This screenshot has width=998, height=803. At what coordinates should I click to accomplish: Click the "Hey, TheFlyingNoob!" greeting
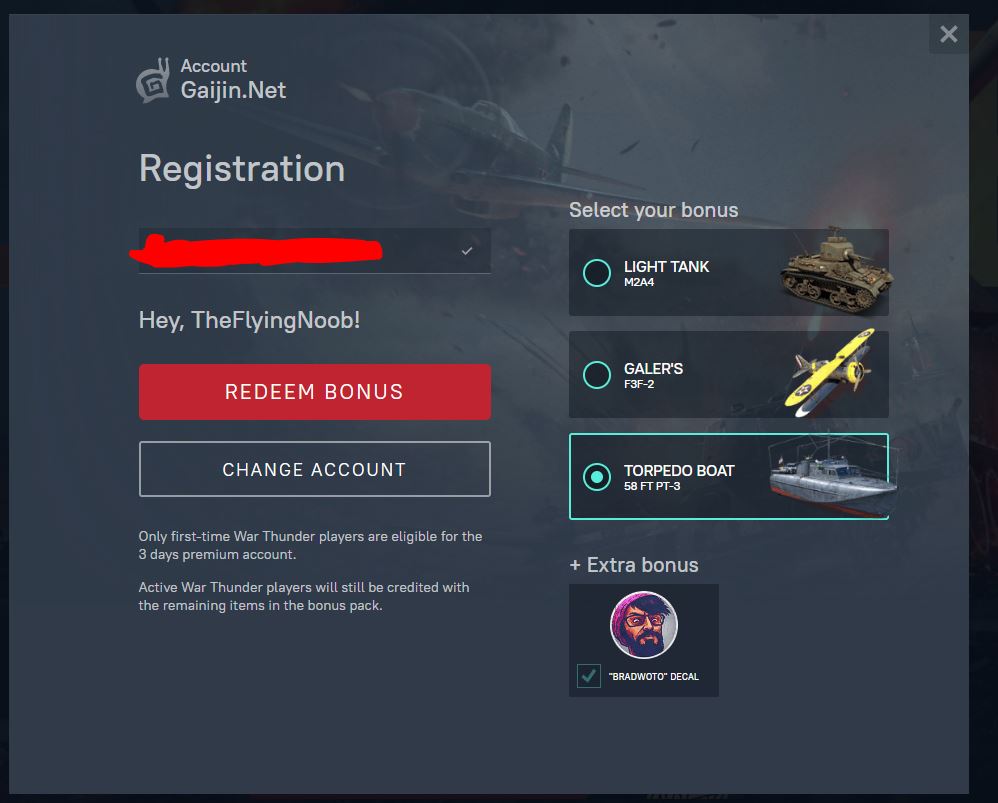point(249,321)
